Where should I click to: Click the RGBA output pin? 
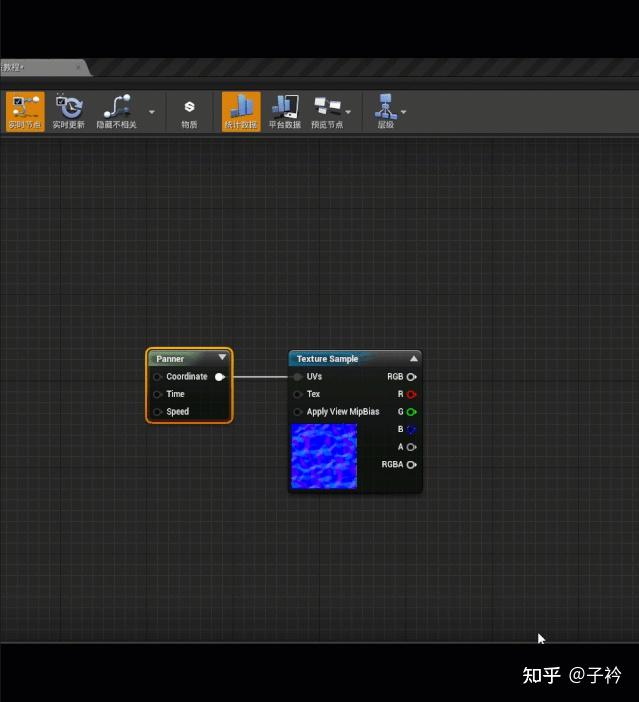(411, 465)
